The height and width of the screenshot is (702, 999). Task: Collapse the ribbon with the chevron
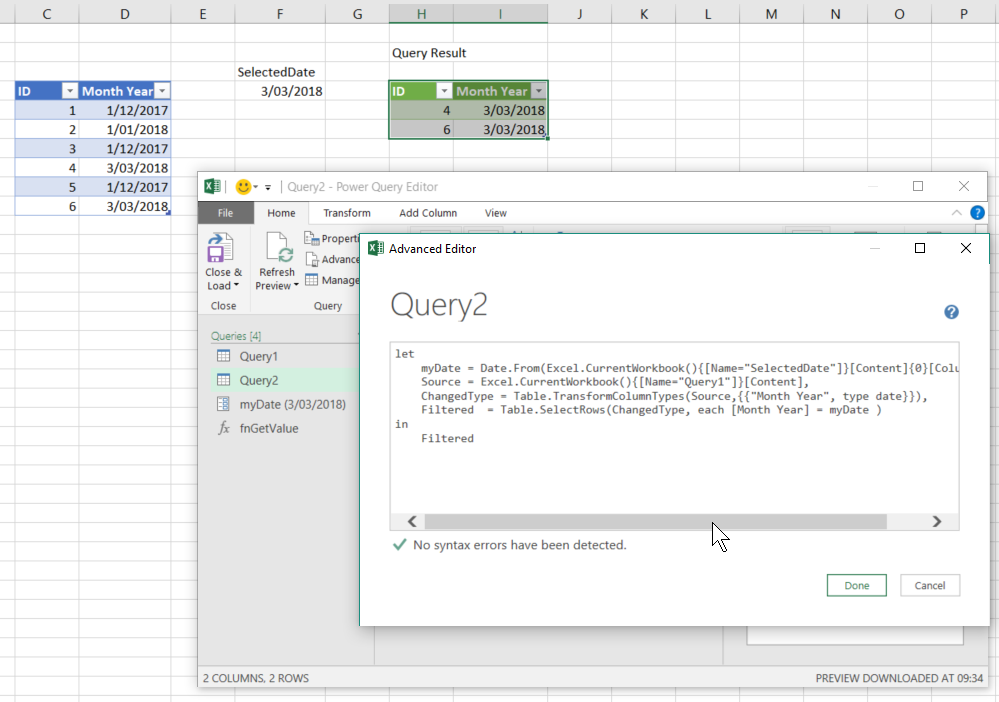[956, 213]
